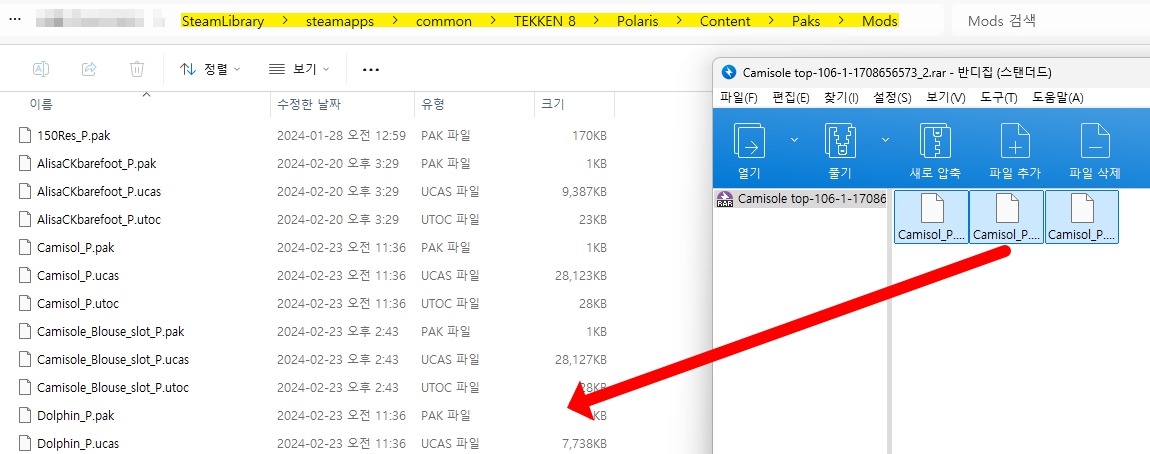The height and width of the screenshot is (454, 1150).
Task: Open the File (파일) menu in Bandizip
Action: pyautogui.click(x=739, y=97)
